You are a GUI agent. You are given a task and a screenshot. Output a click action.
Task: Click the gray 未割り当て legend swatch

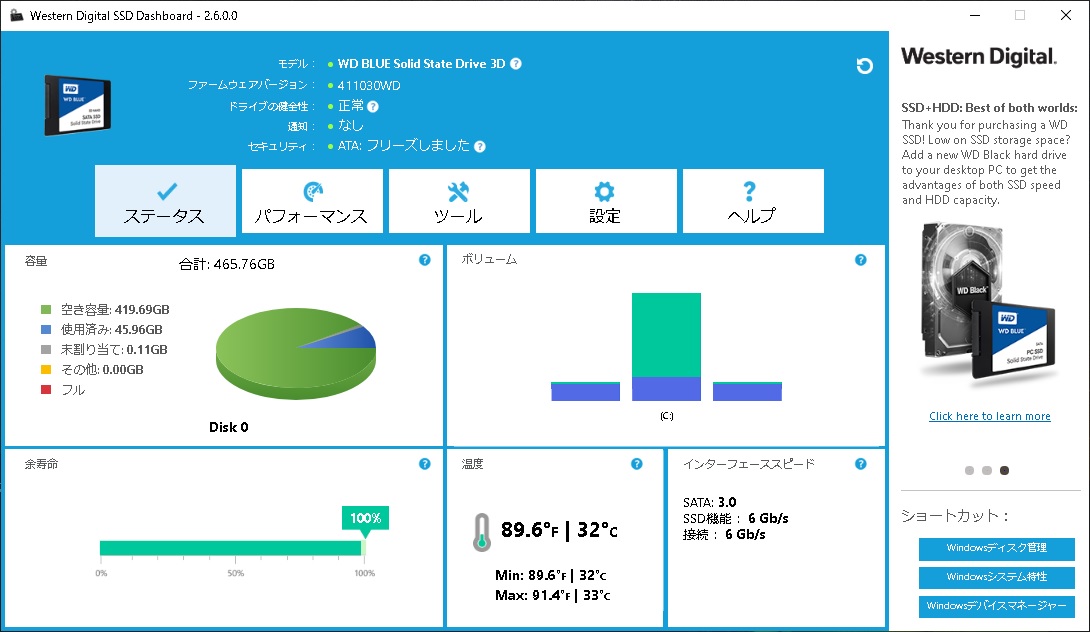pos(46,350)
